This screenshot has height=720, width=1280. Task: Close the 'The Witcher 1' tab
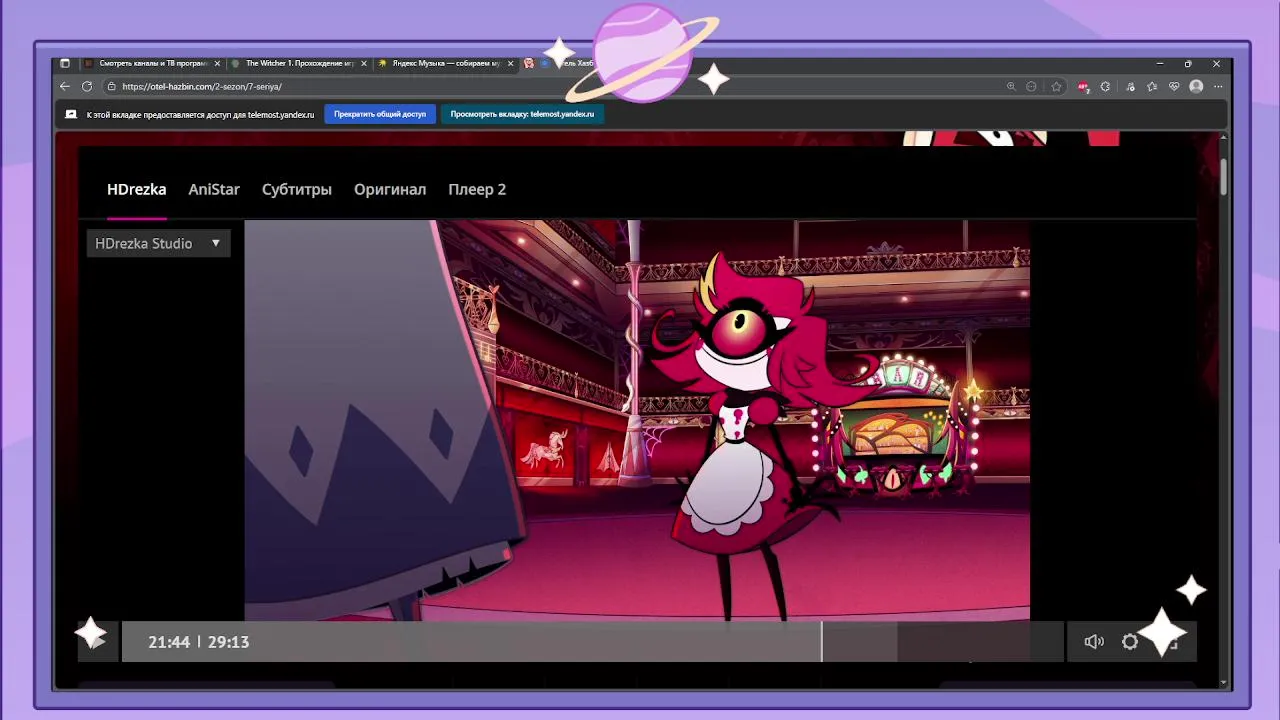tap(364, 63)
